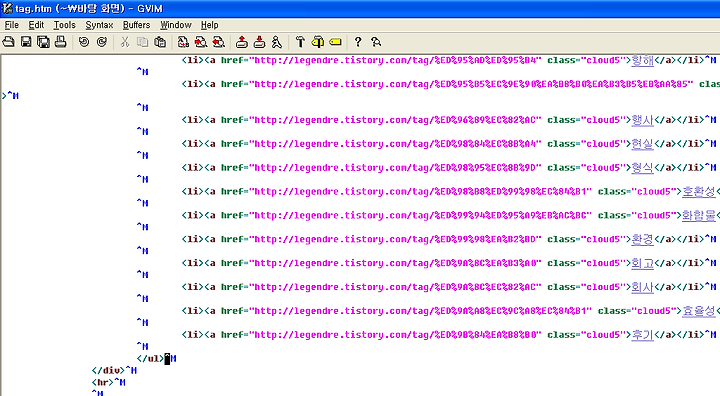Image resolution: width=720 pixels, height=396 pixels.
Task: Click the underlined 후기 link text
Action: tap(642, 335)
